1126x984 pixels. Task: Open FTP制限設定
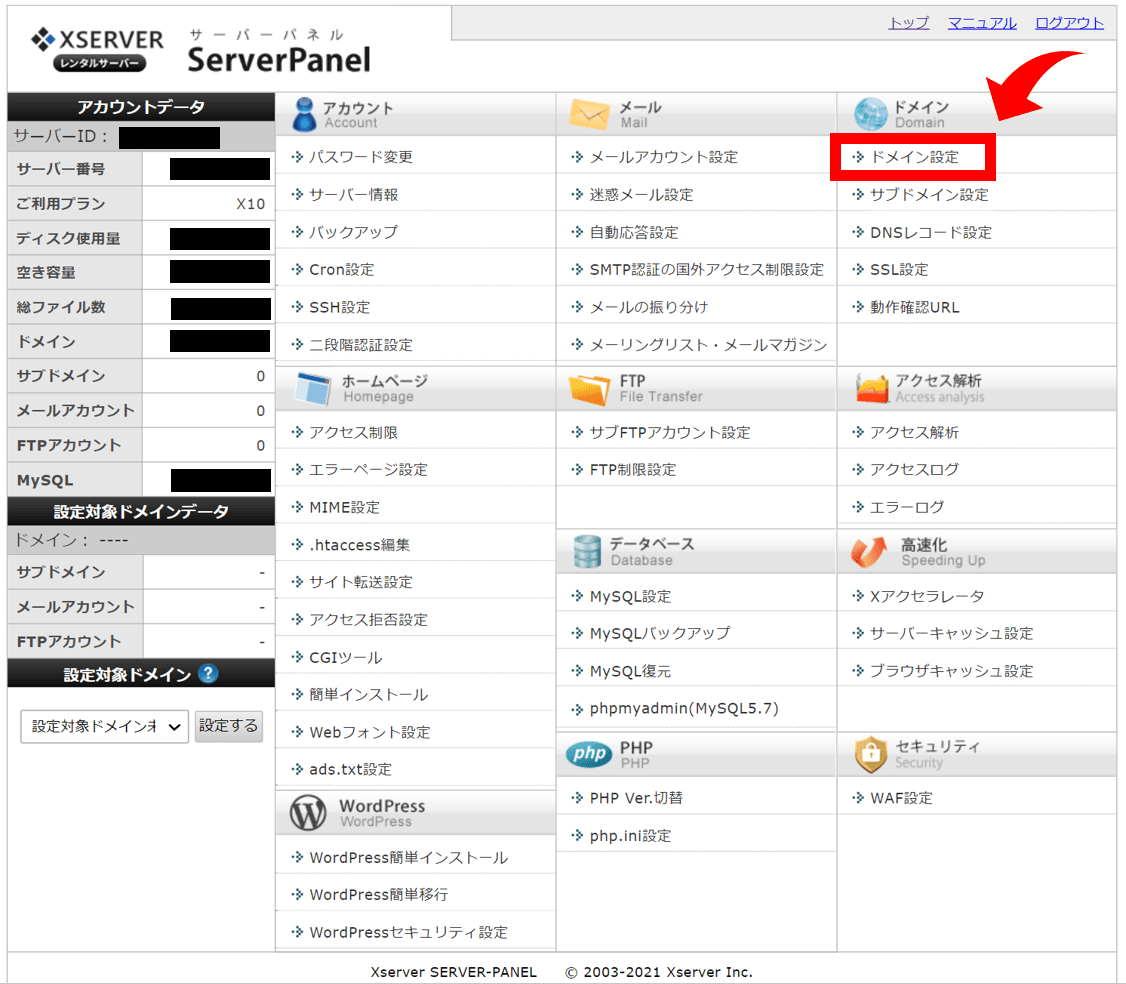633,470
